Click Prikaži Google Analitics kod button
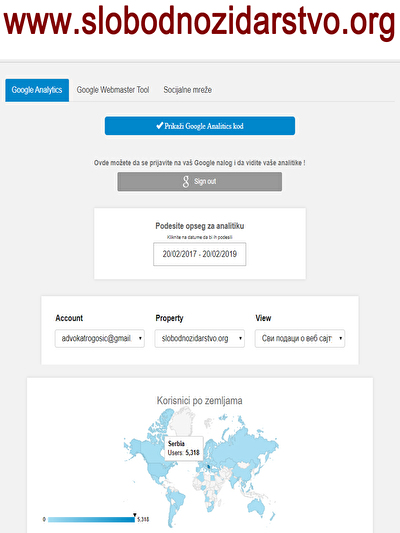 pyautogui.click(x=200, y=126)
